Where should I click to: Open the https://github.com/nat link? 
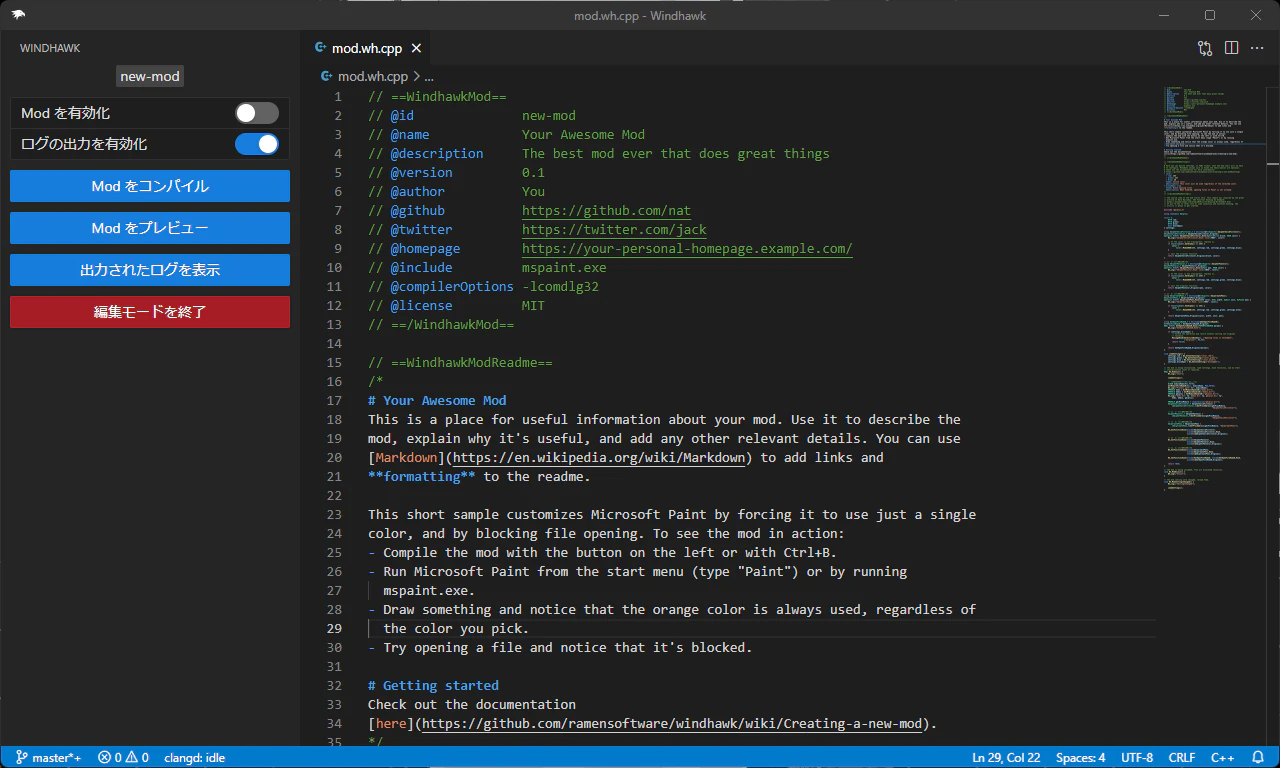[606, 211]
